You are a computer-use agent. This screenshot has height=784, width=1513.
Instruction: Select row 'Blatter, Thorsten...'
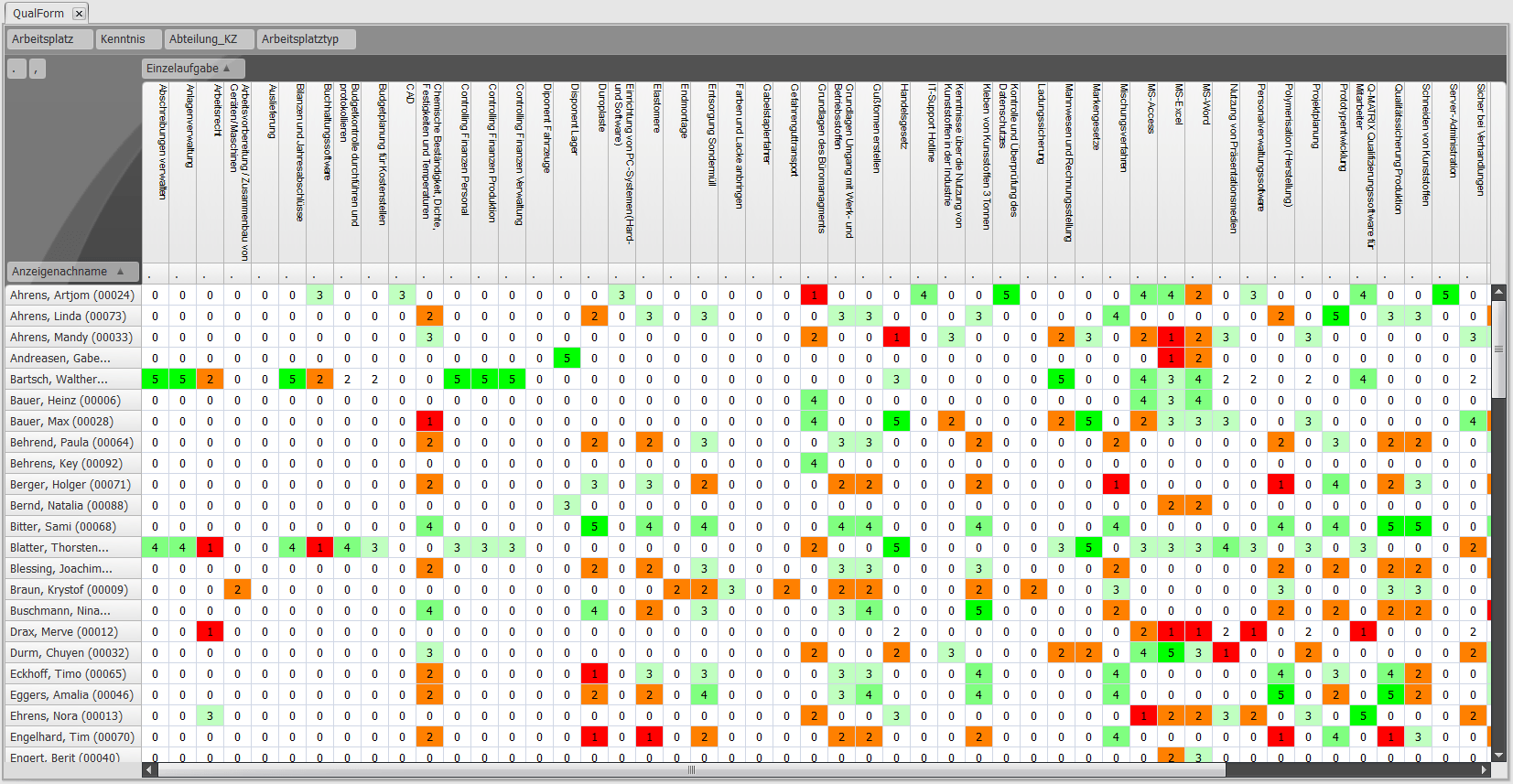click(x=73, y=548)
